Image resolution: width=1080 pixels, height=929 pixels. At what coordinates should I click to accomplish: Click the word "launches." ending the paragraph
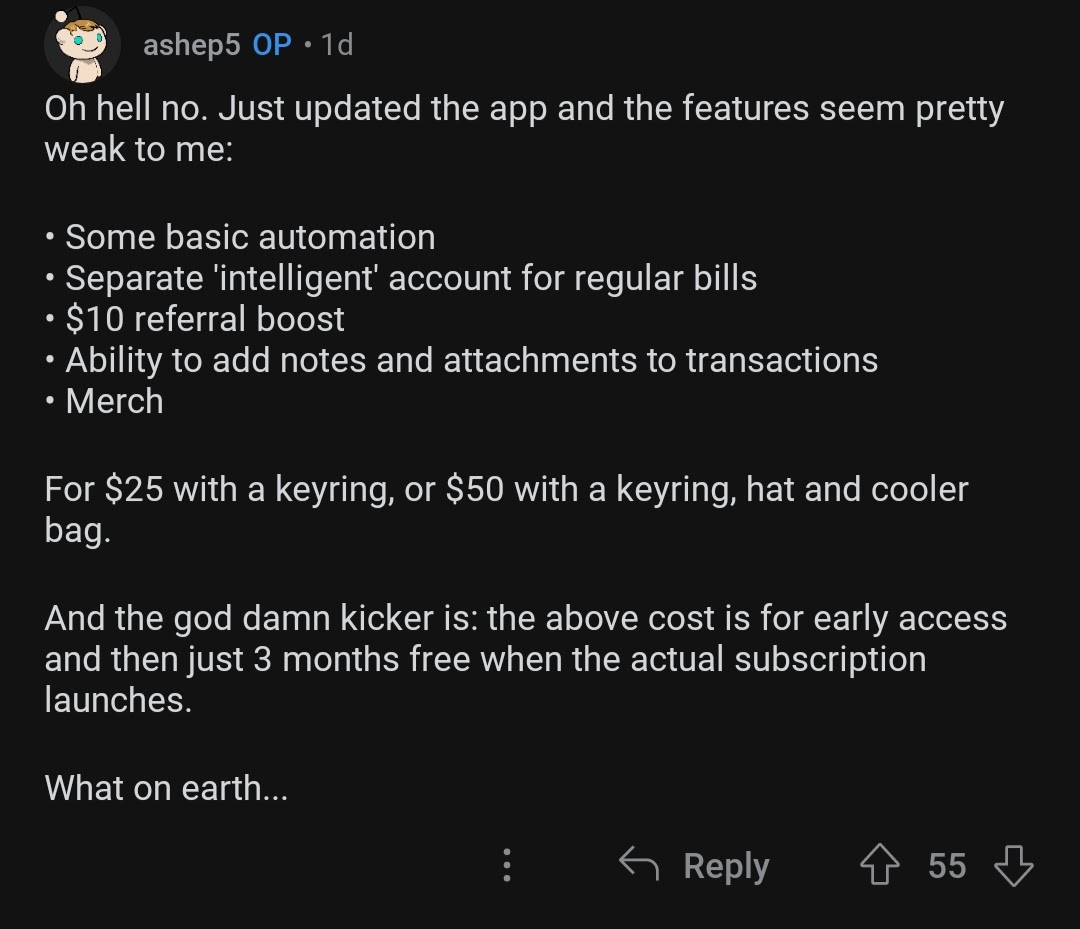[x=117, y=700]
